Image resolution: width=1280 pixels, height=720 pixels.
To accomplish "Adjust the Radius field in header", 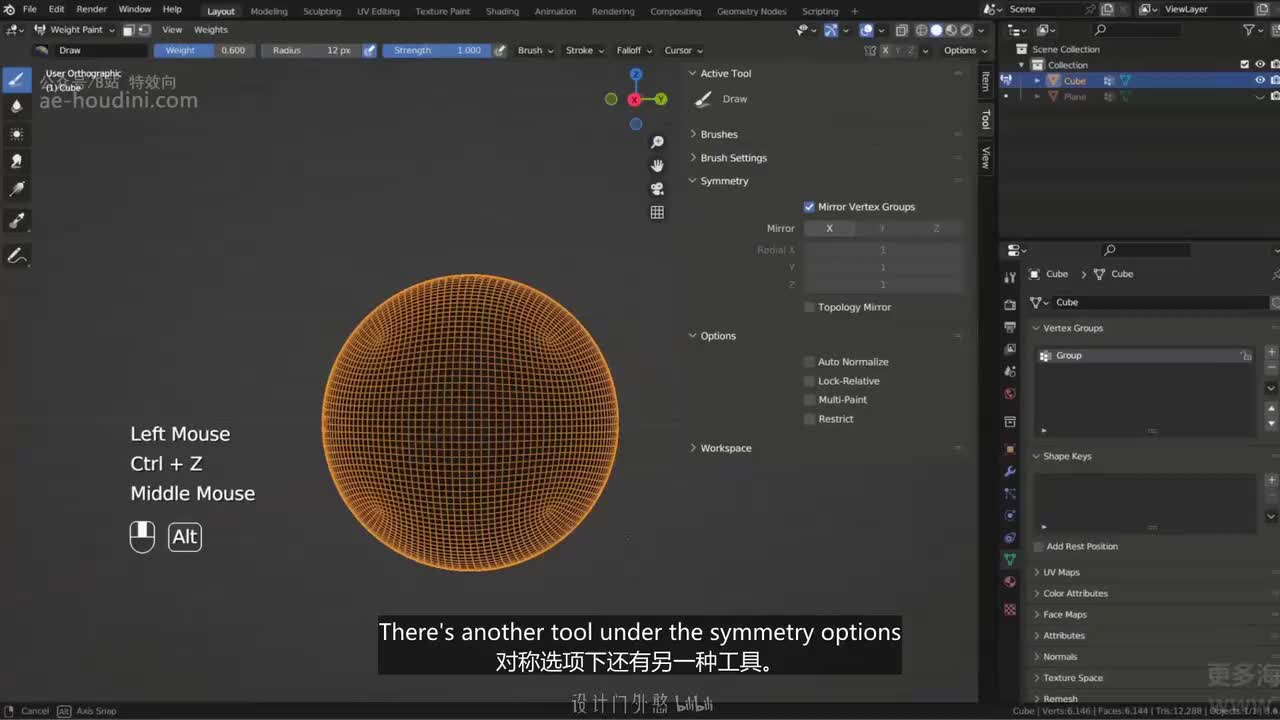I will pyautogui.click(x=311, y=50).
